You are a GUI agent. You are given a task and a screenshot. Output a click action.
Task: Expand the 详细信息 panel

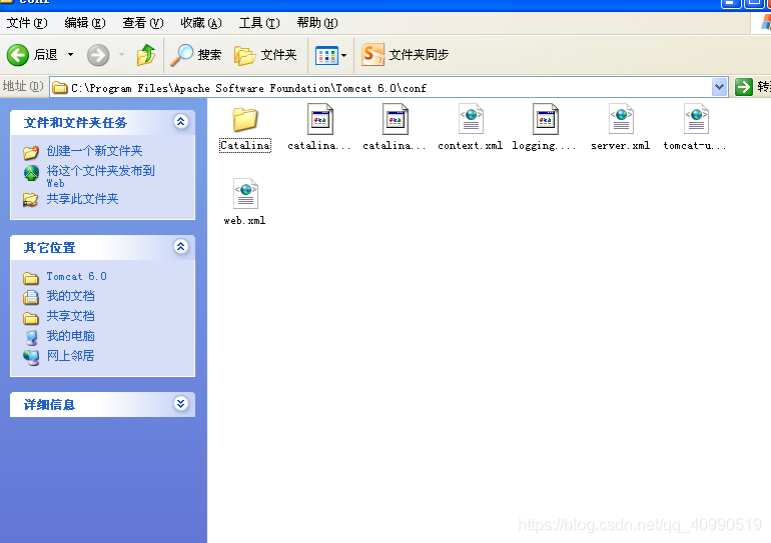click(180, 404)
